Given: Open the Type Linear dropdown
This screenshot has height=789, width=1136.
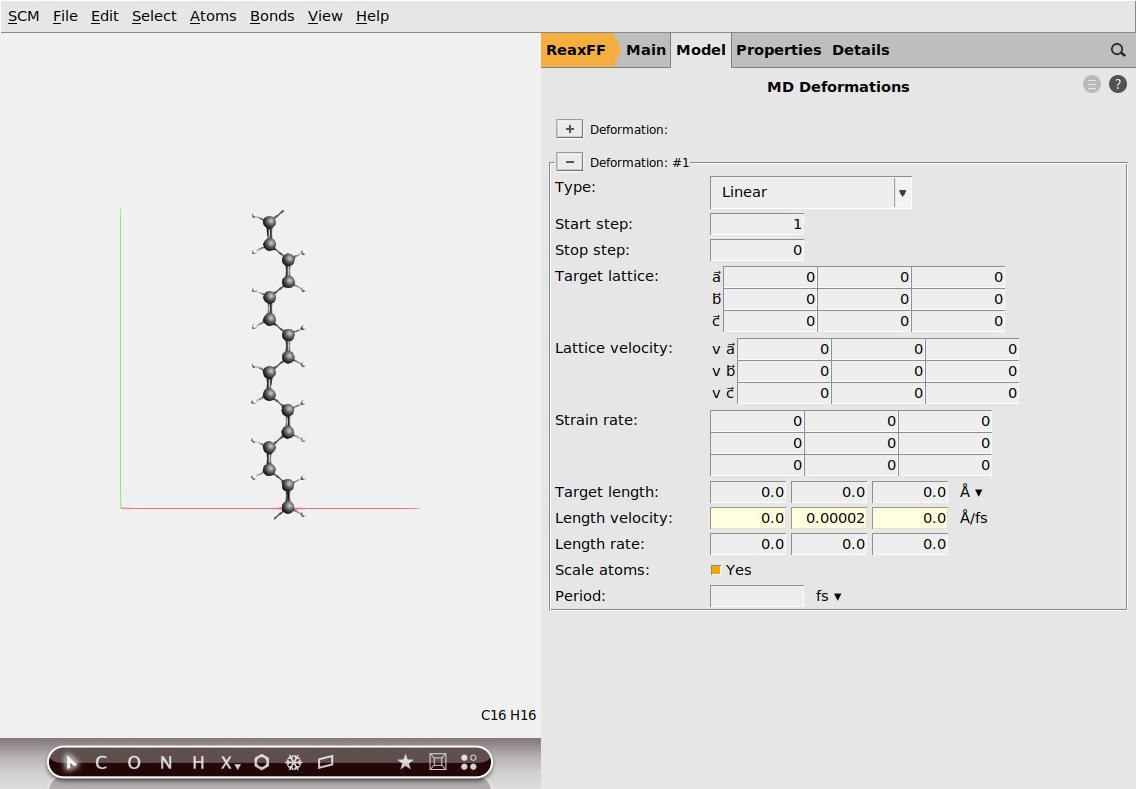Looking at the screenshot, I should pyautogui.click(x=810, y=192).
